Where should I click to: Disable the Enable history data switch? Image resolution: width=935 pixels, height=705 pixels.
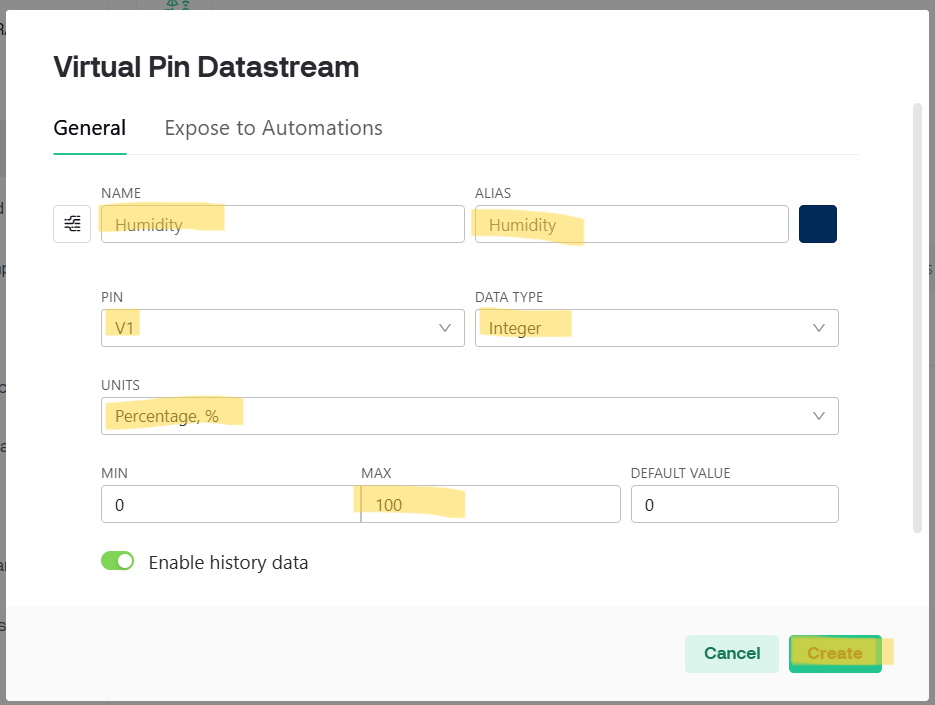[117, 561]
